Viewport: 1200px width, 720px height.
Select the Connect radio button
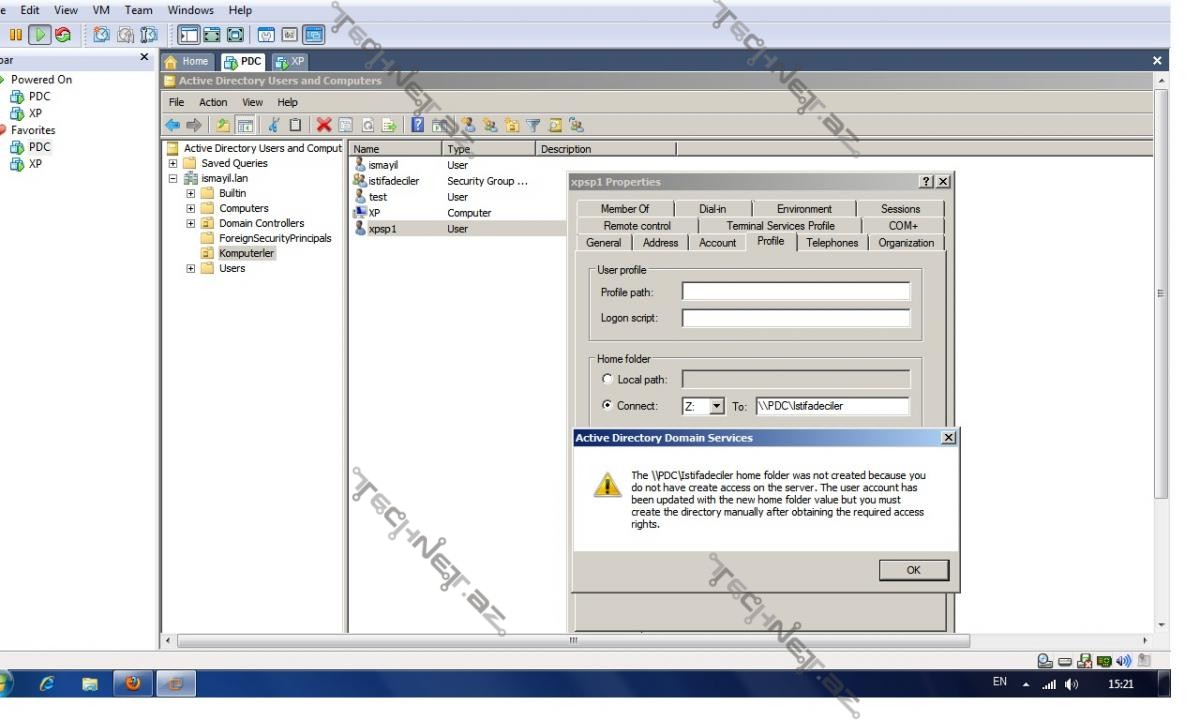tap(606, 407)
